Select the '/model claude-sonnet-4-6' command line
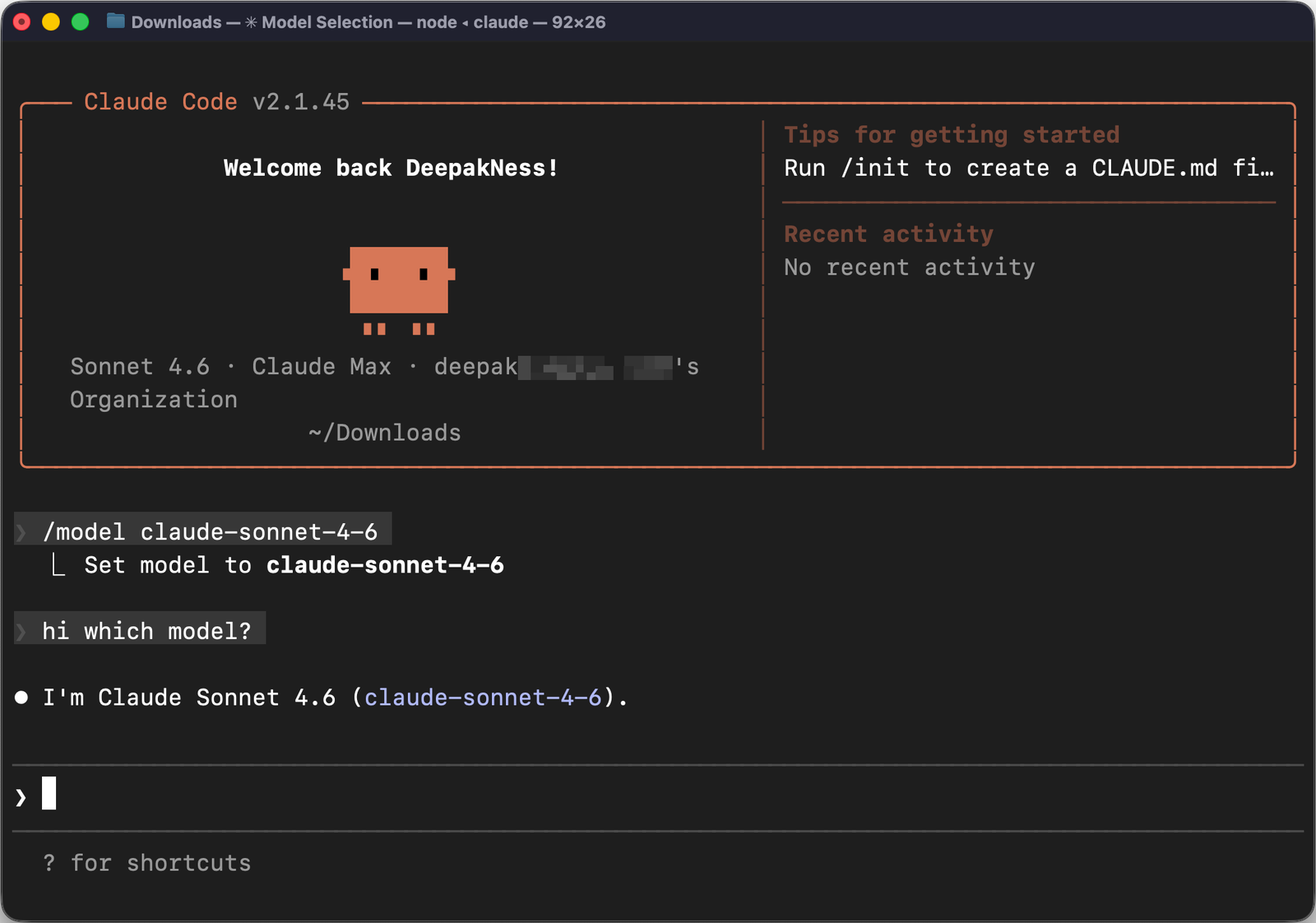Screen dimensions: 1316x923 tap(211, 531)
